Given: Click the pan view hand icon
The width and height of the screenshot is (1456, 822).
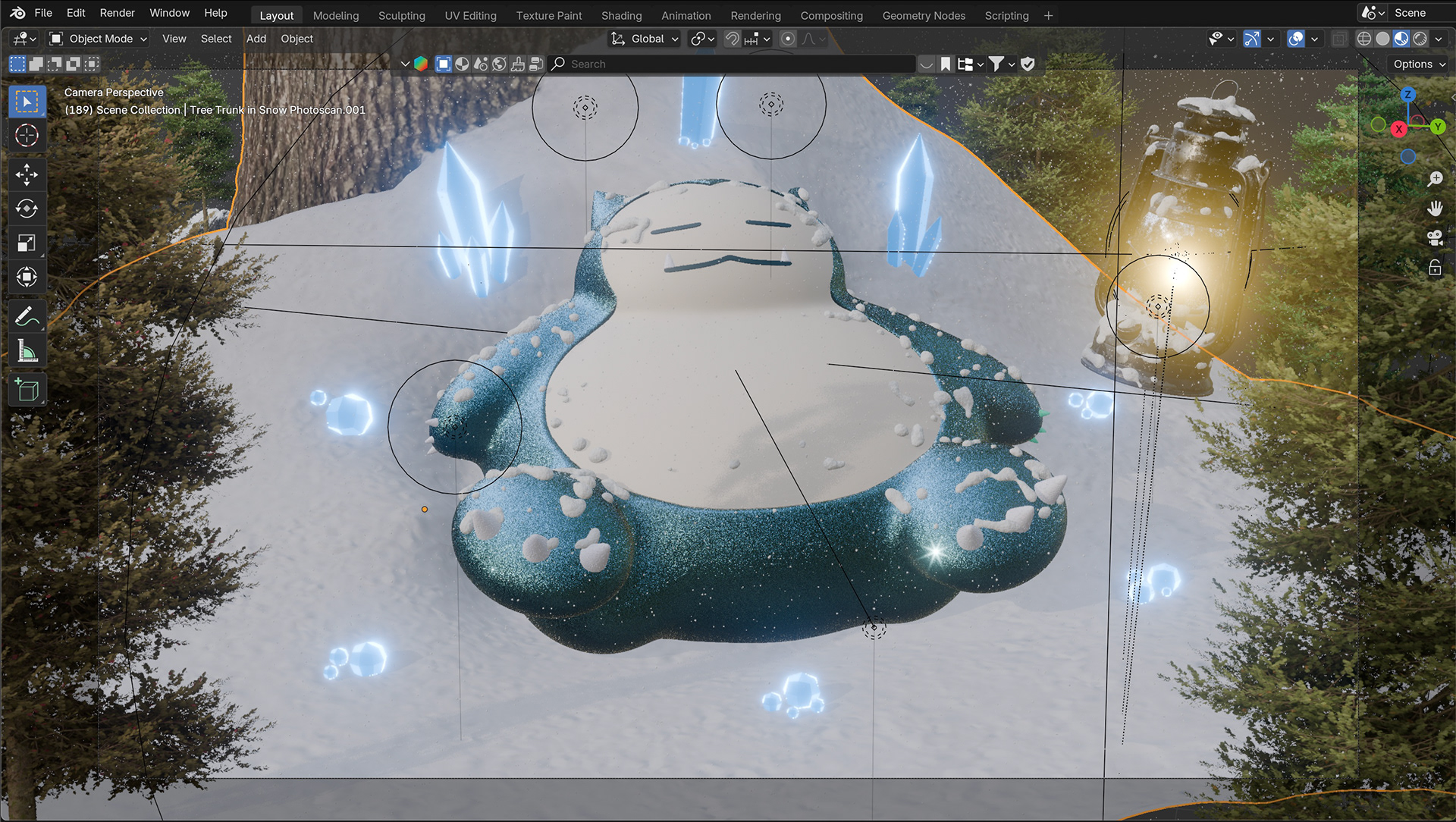Looking at the screenshot, I should point(1435,209).
